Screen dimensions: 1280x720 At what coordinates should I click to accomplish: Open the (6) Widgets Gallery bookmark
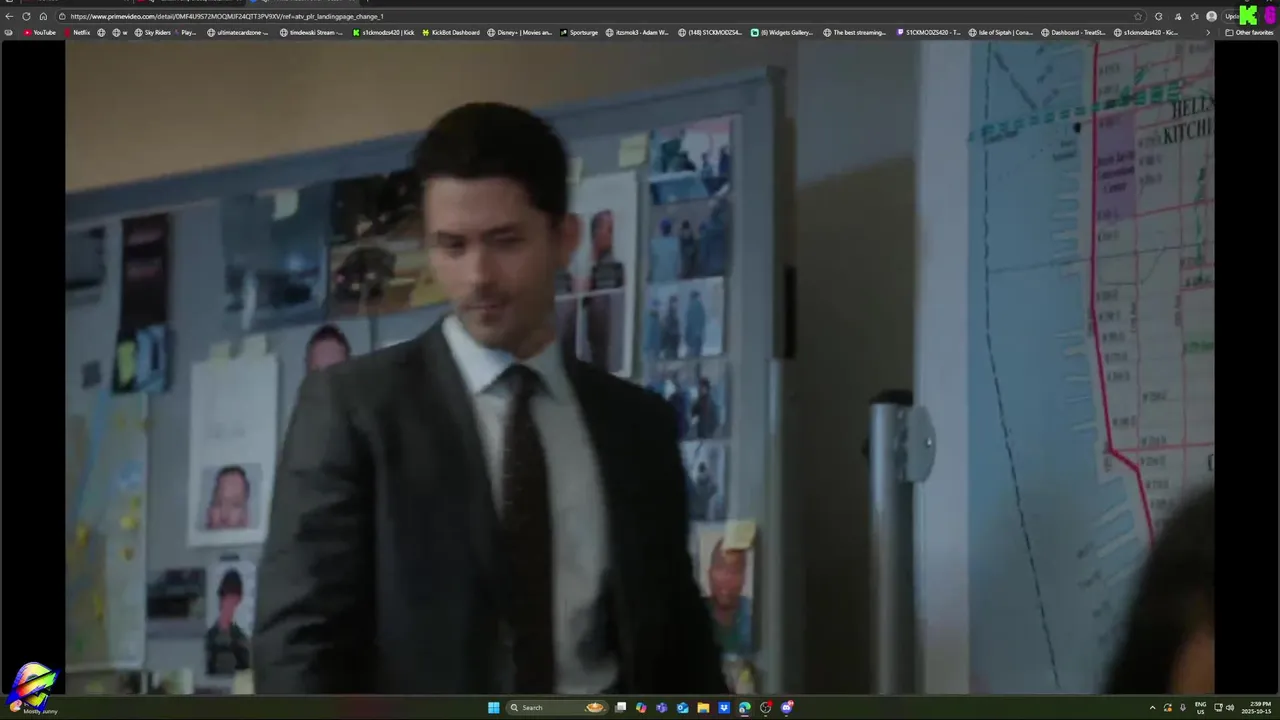coord(782,32)
